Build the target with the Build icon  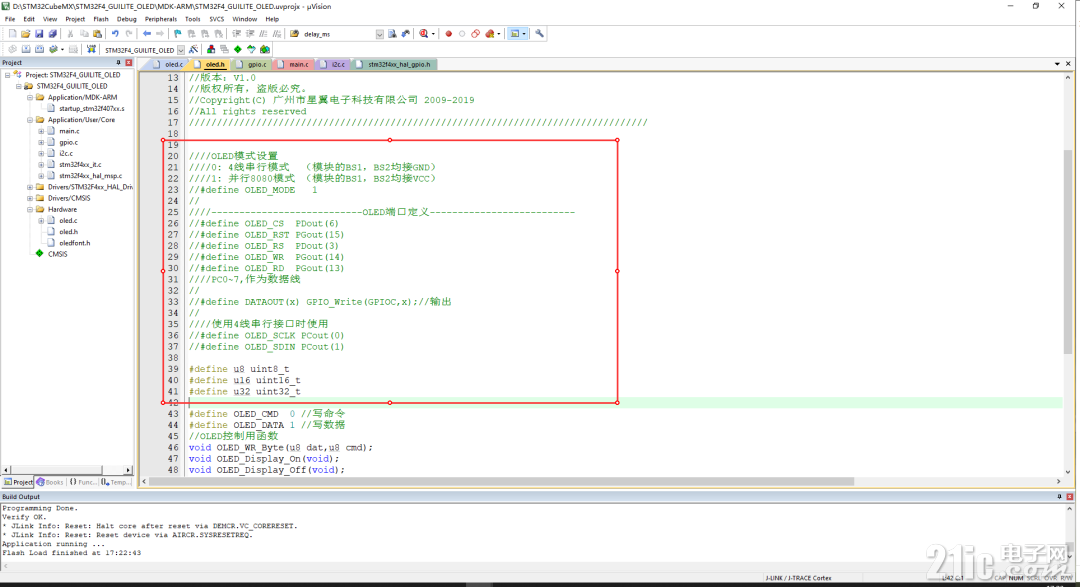[25, 50]
